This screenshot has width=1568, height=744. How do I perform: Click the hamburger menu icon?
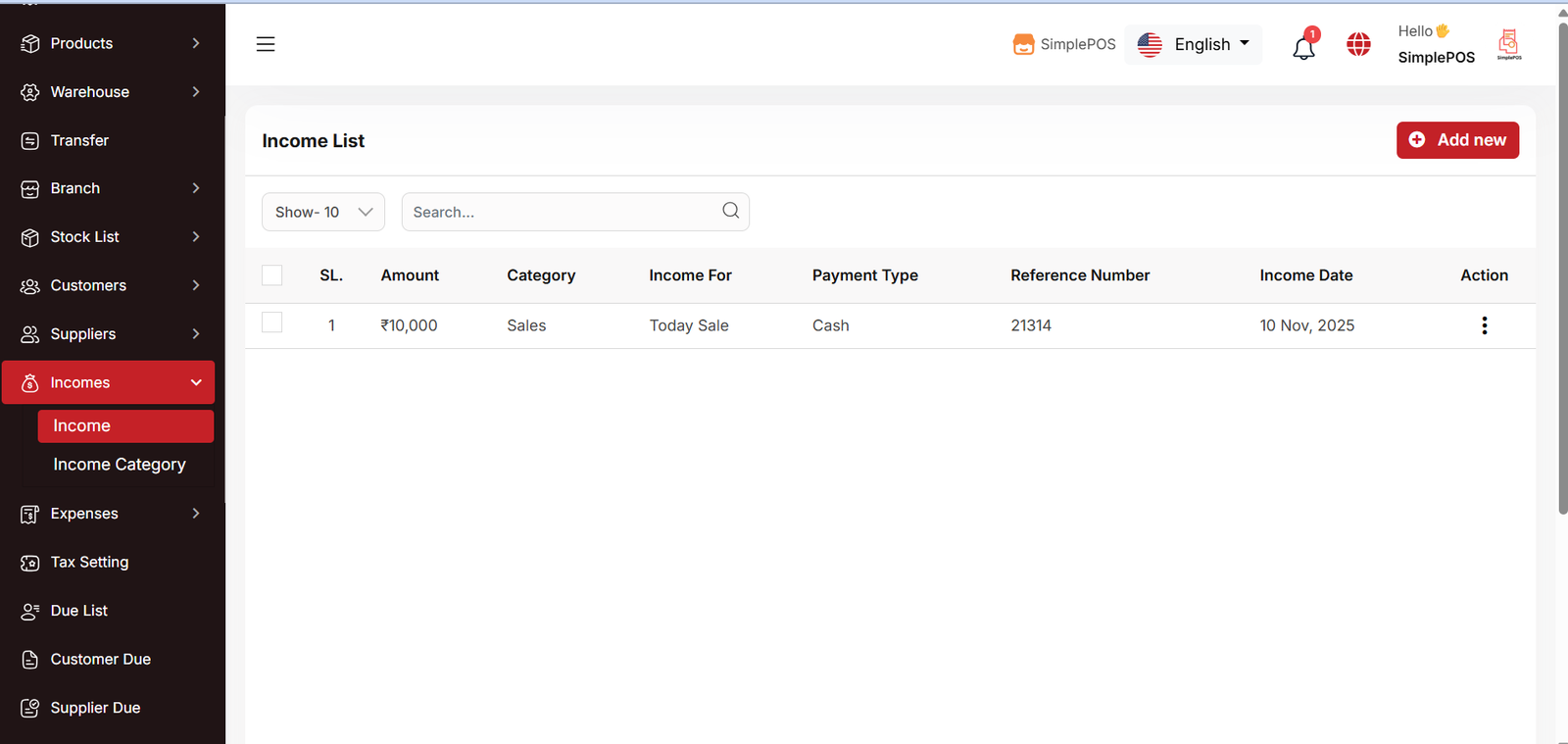266,44
